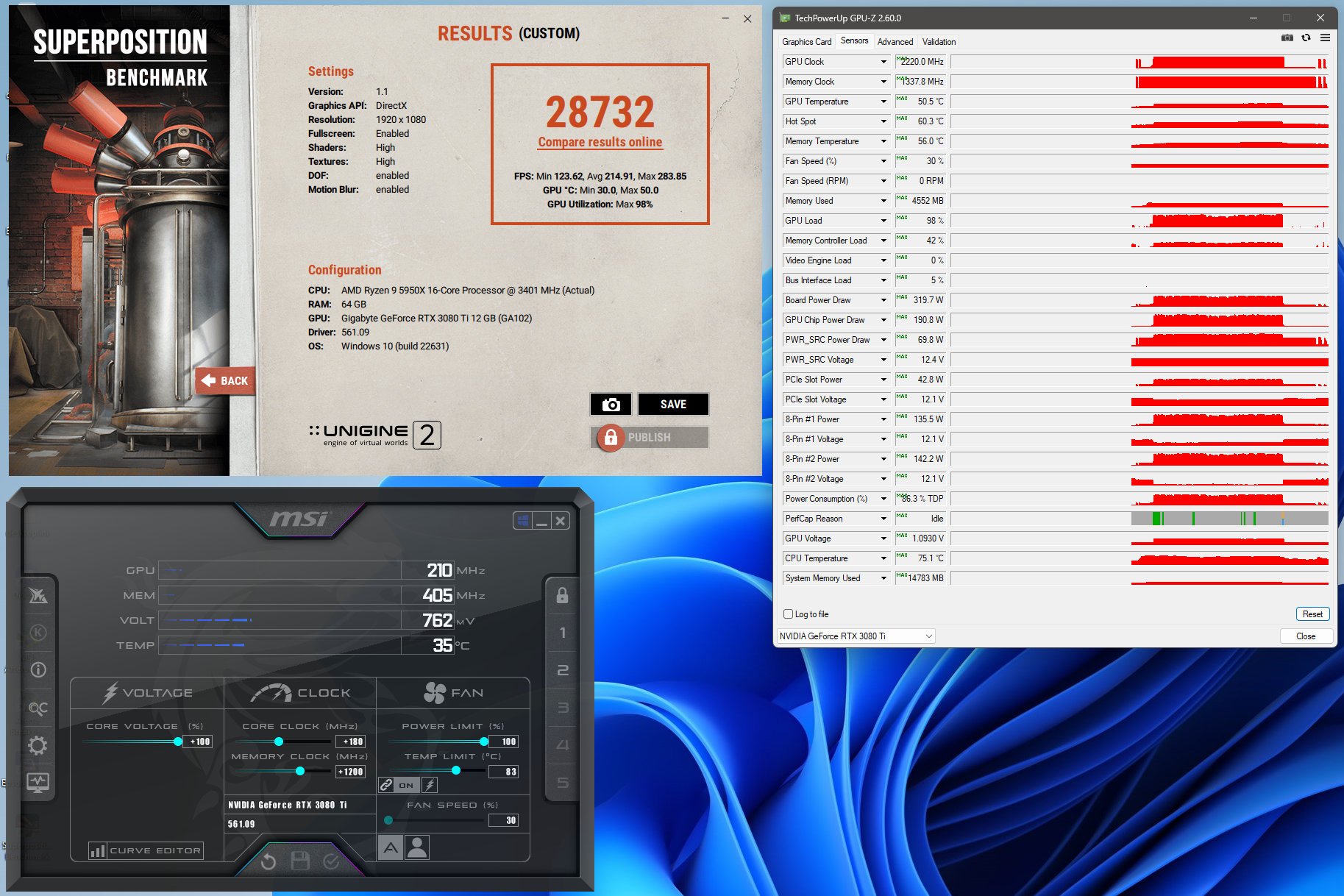
Task: Expand the Hot Spot sensor dropdown
Action: 883,121
